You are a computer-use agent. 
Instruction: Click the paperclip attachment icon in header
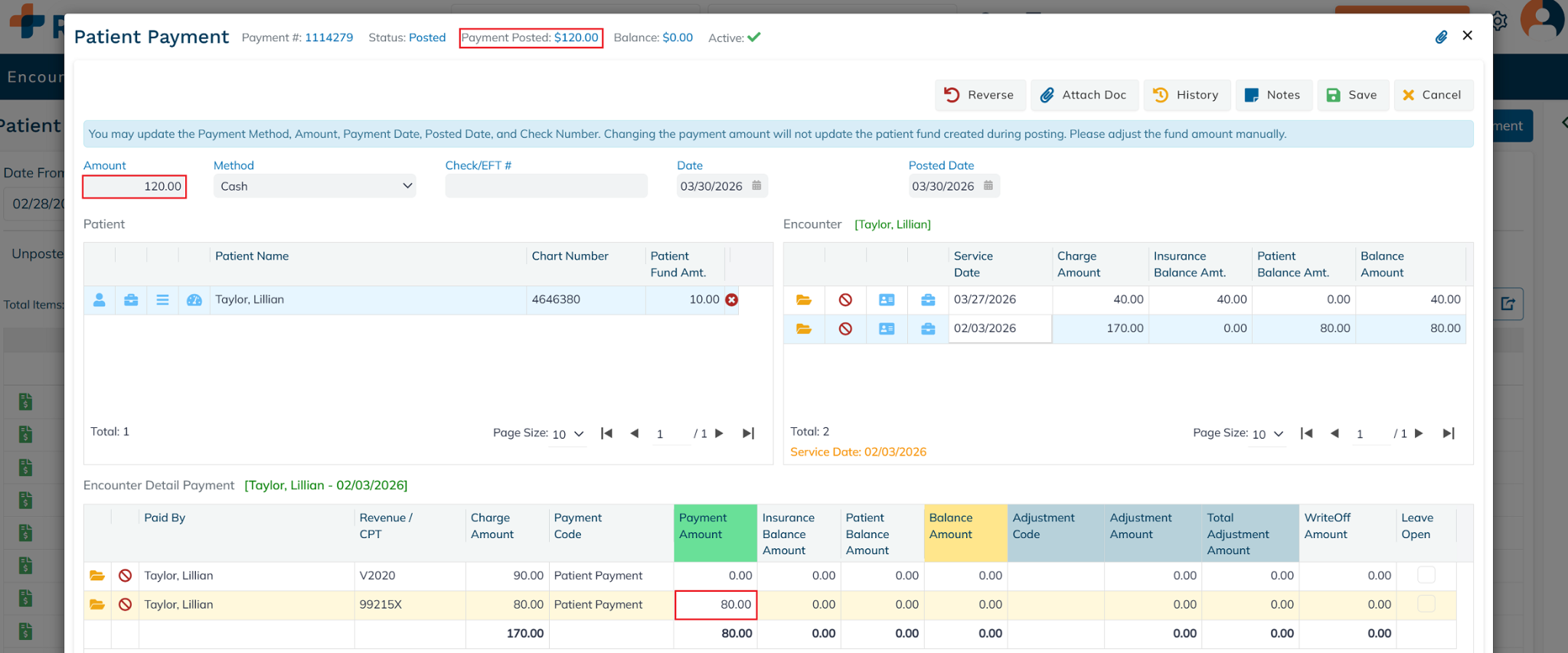point(1441,37)
